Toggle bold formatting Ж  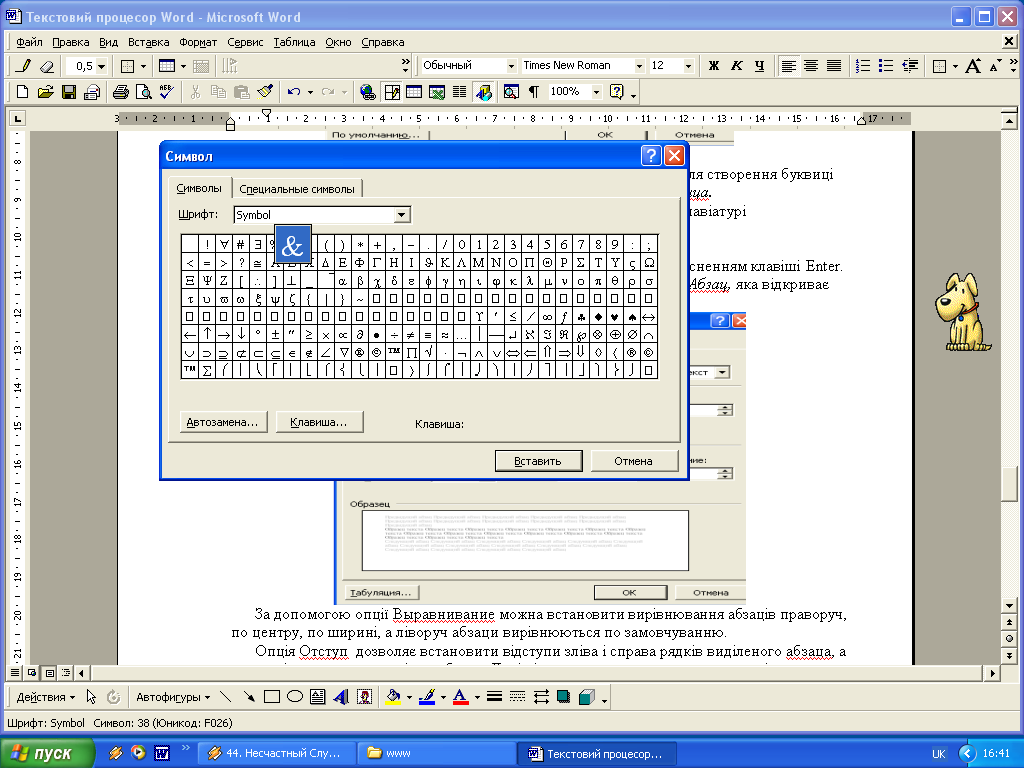pyautogui.click(x=713, y=66)
